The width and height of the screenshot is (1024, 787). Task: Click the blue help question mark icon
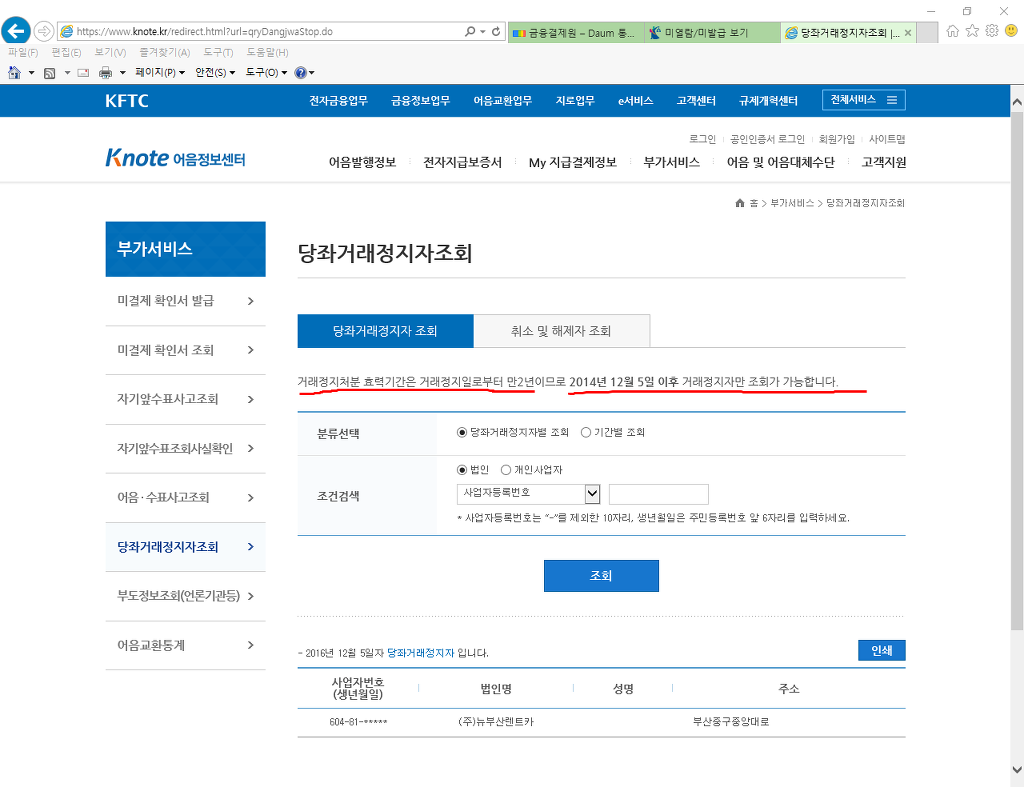point(300,72)
